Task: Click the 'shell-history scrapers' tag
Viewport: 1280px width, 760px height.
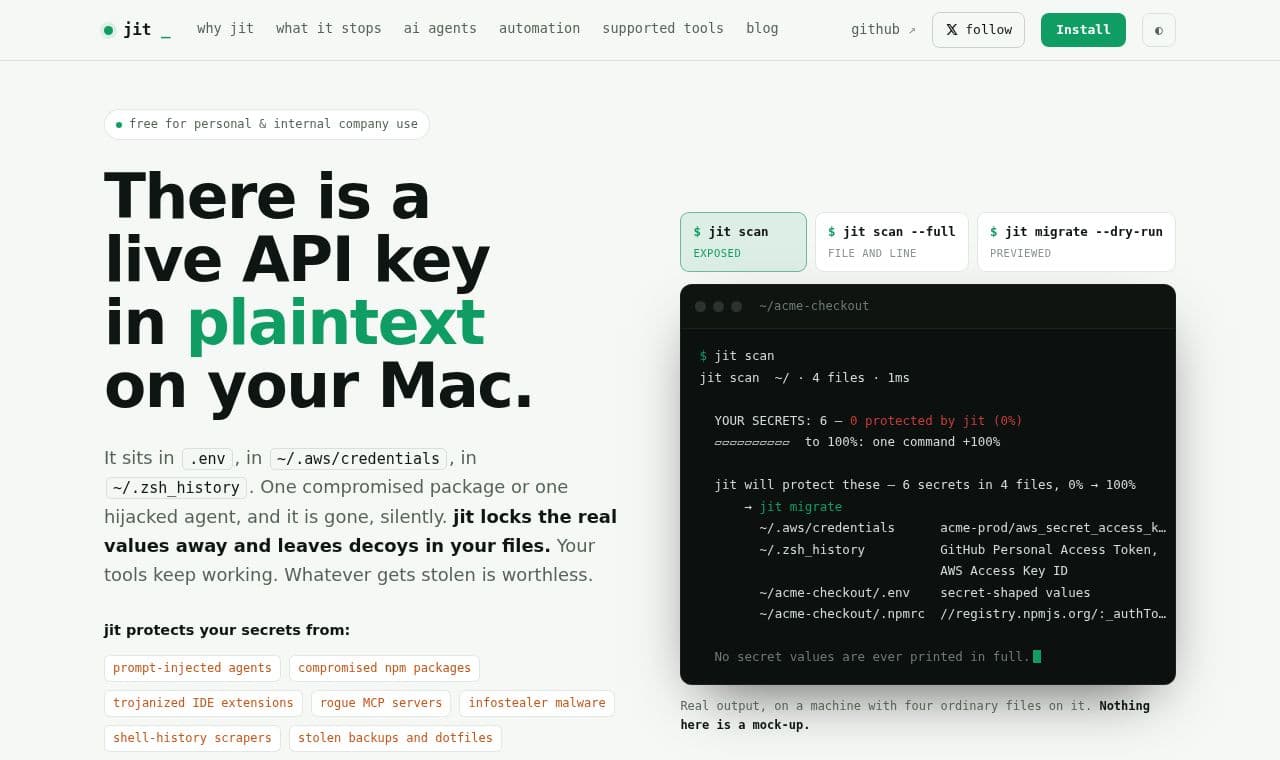Action: click(192, 738)
